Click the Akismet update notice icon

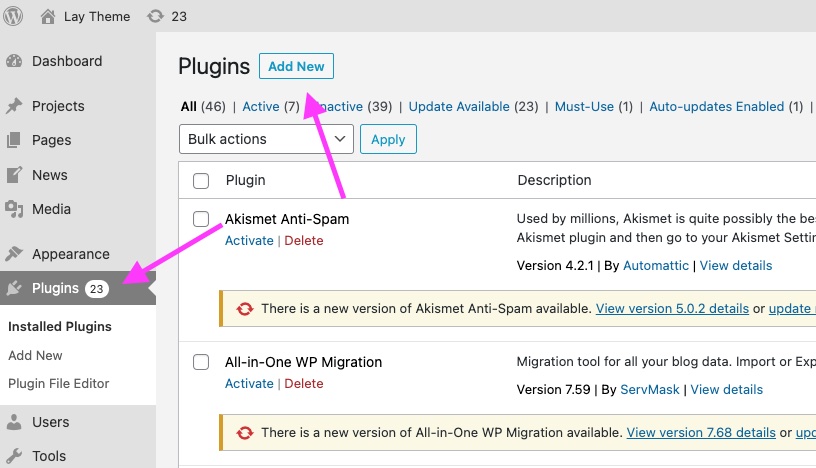(x=245, y=309)
